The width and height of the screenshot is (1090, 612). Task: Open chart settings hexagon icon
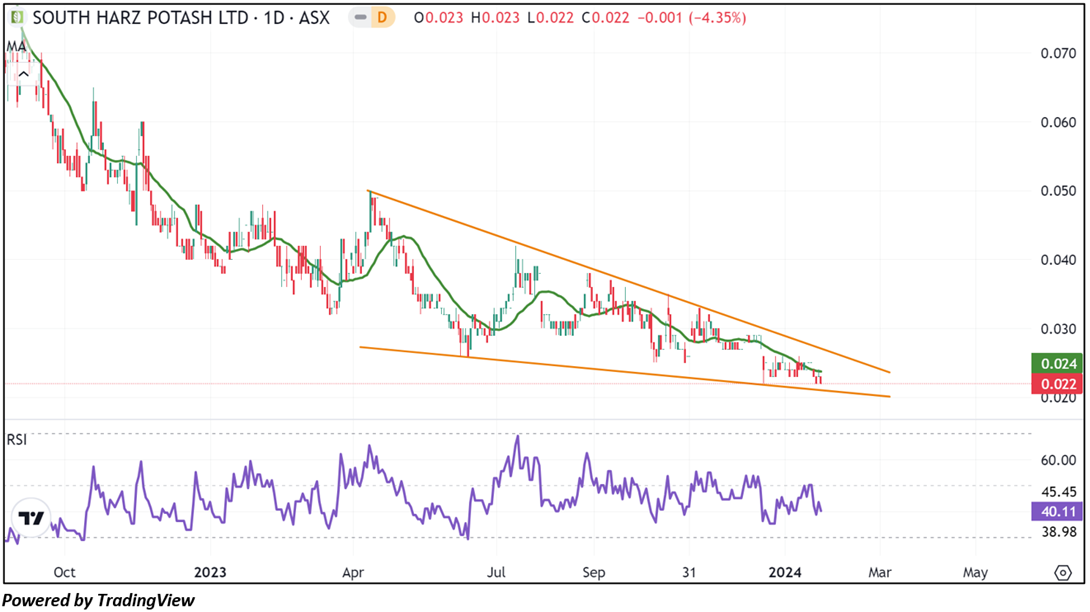click(x=1063, y=572)
